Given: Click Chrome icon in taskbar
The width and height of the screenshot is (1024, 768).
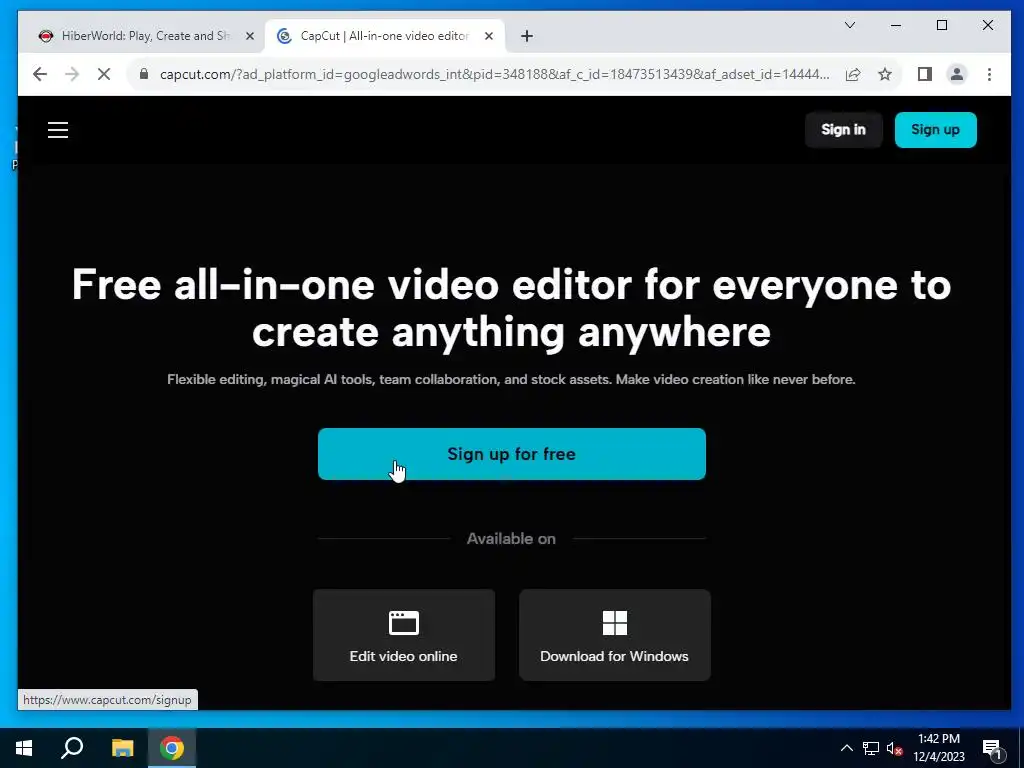Looking at the screenshot, I should (172, 748).
